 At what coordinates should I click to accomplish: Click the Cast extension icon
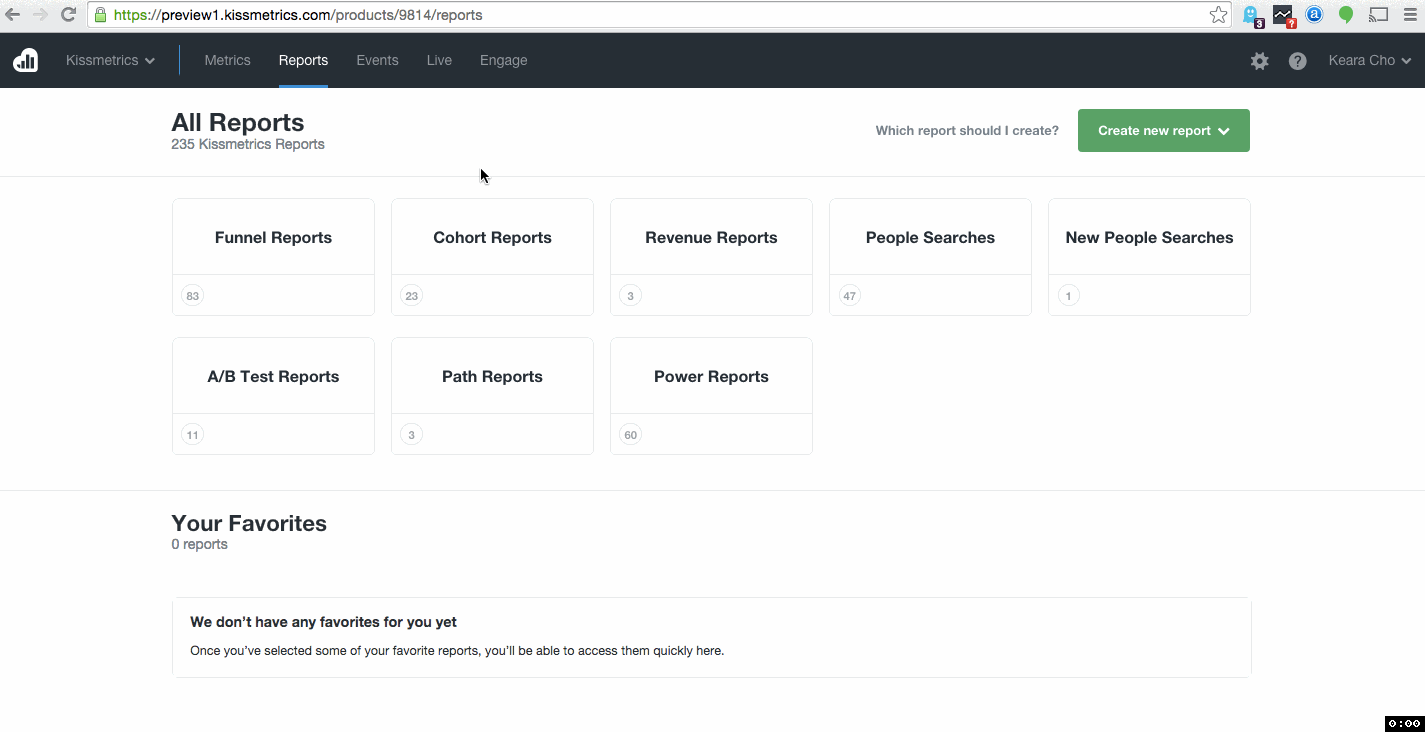click(x=1379, y=15)
